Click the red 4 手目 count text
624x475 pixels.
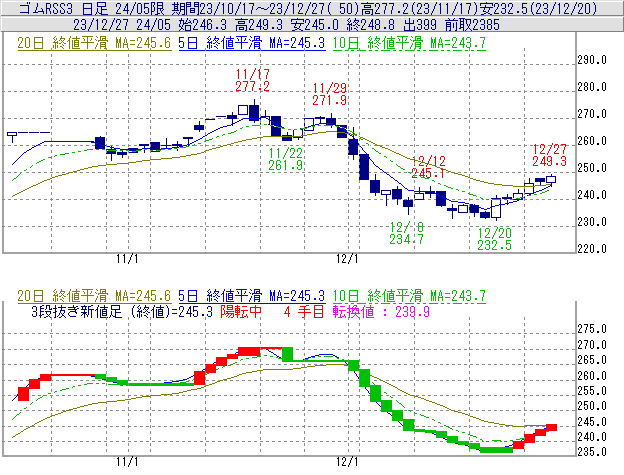(x=304, y=311)
